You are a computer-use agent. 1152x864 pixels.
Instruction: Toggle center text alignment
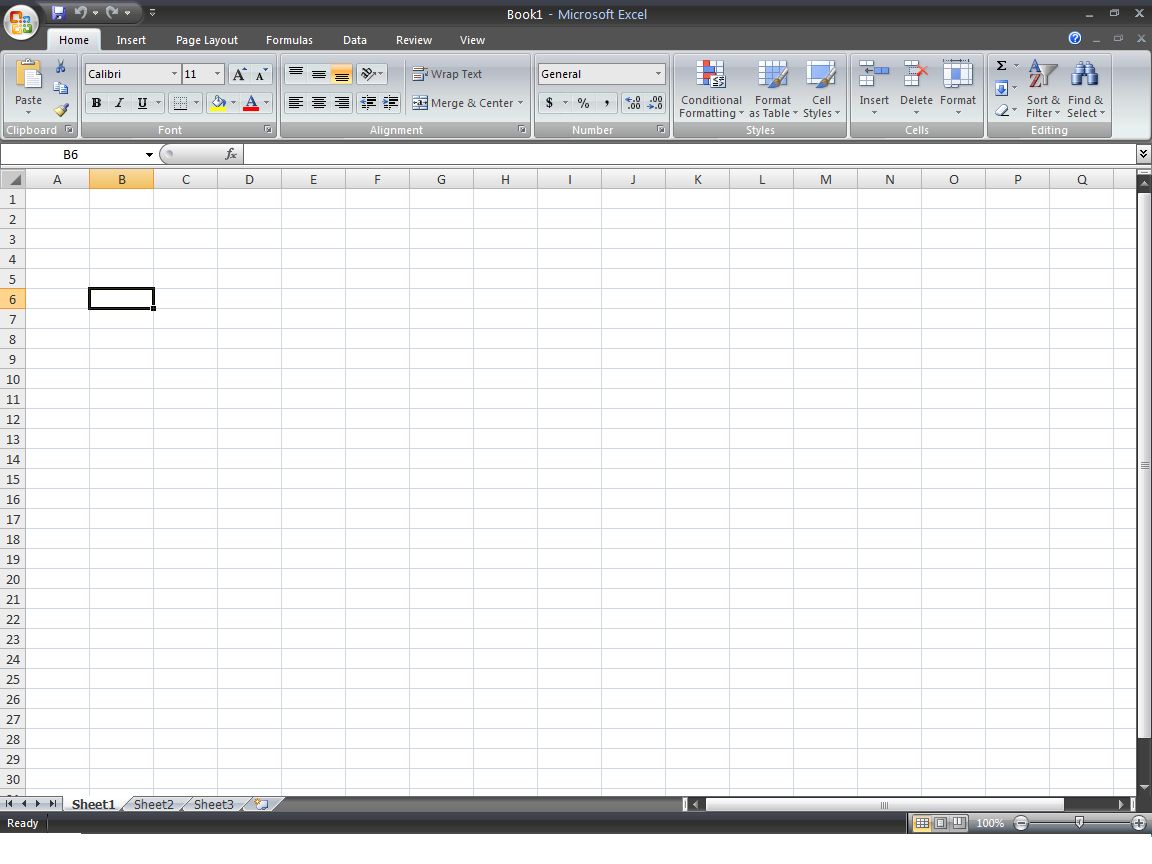tap(318, 103)
